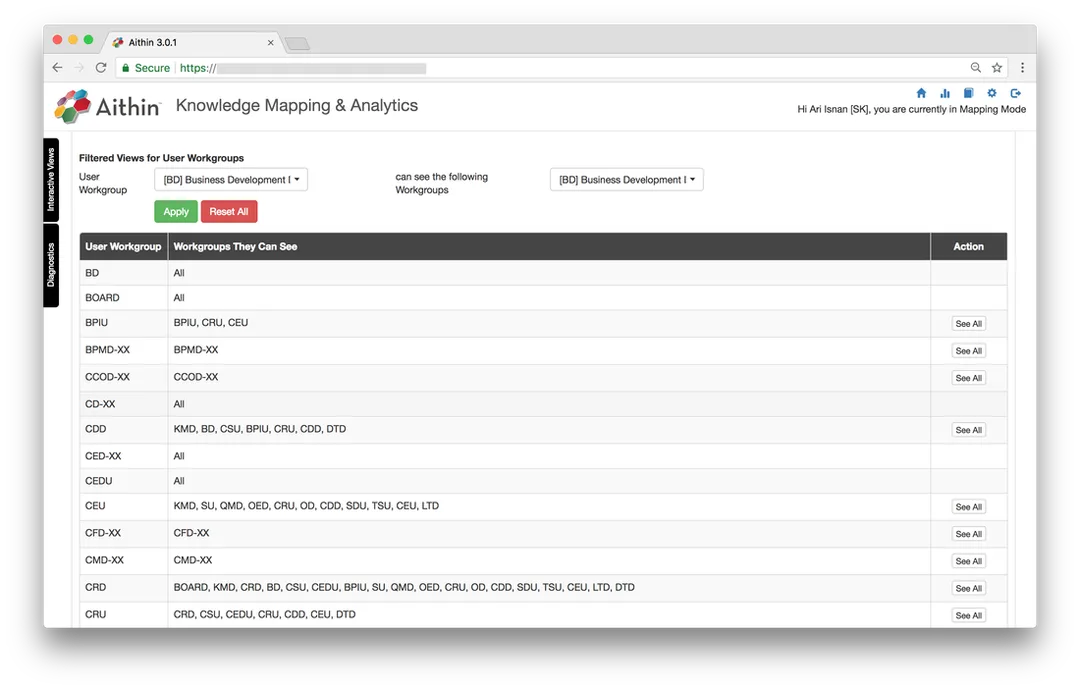Click the zoom magnifier in address bar
Viewport: 1080px width, 690px height.
(x=975, y=67)
